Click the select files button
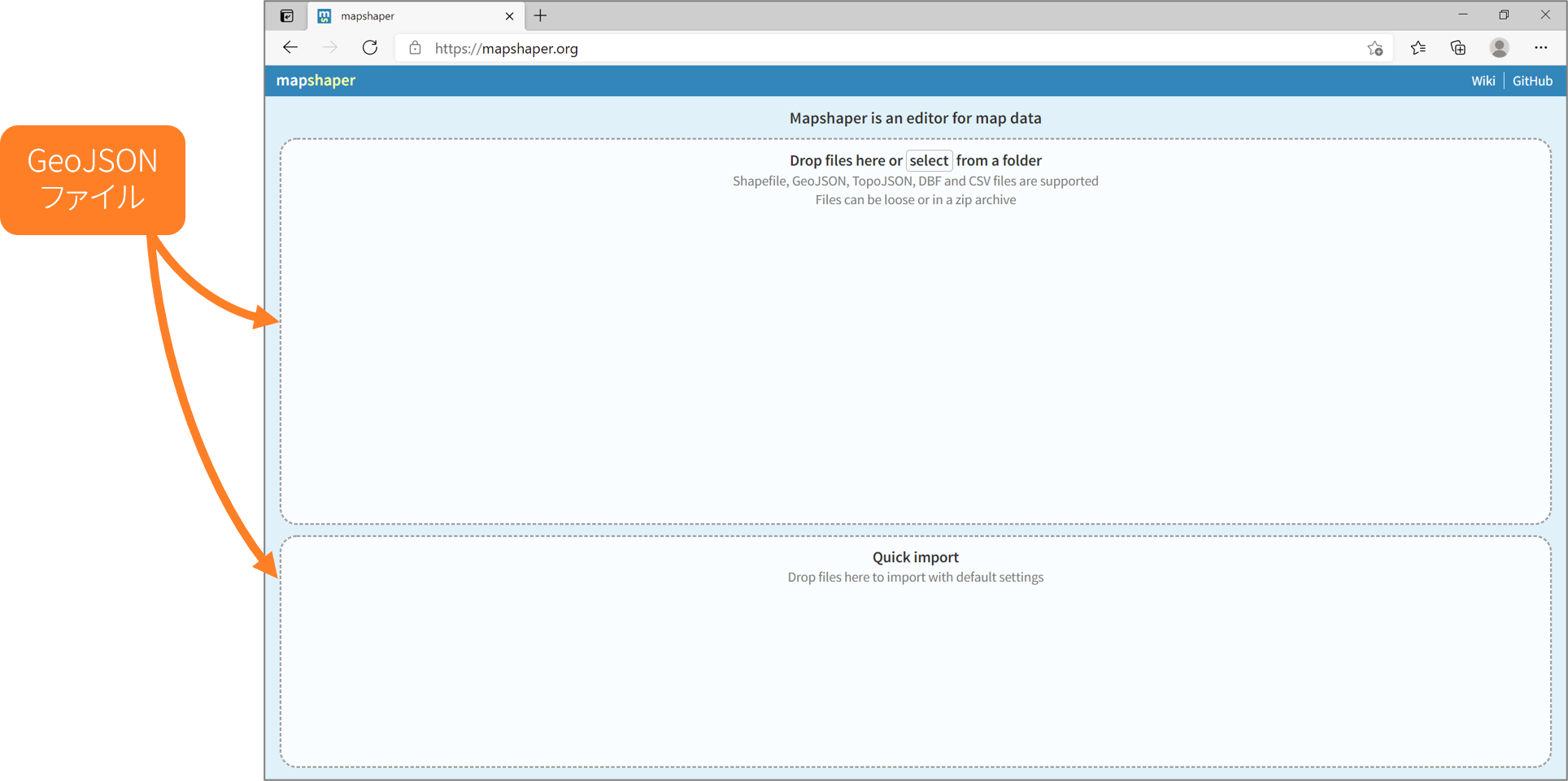 pos(929,160)
